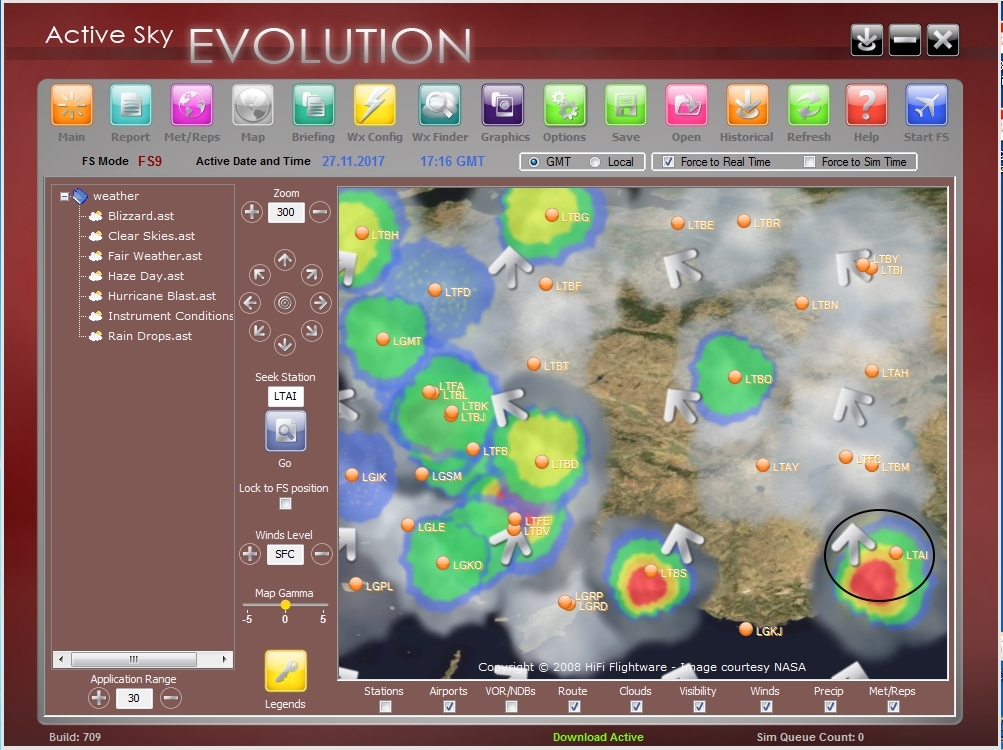The image size is (1003, 750).
Task: Select Fair Weather.ast weather theme
Action: coord(155,256)
